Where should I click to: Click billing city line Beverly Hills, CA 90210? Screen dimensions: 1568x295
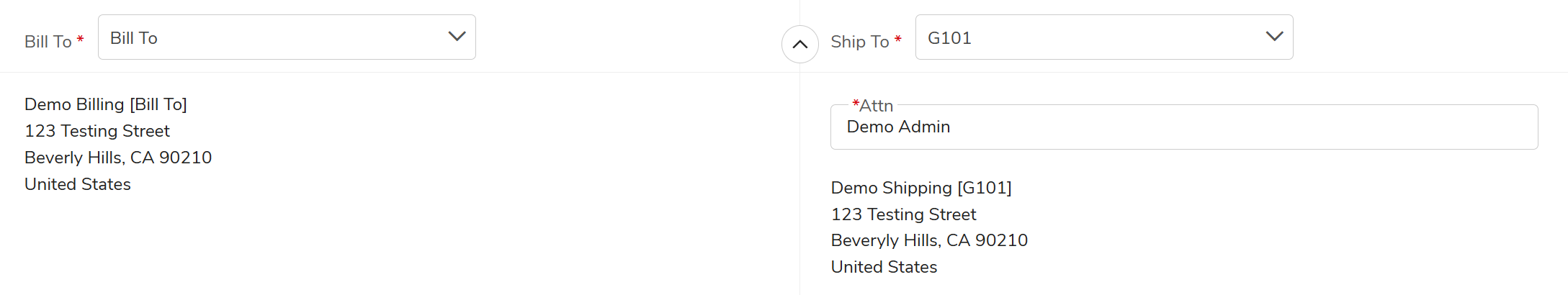tap(118, 158)
